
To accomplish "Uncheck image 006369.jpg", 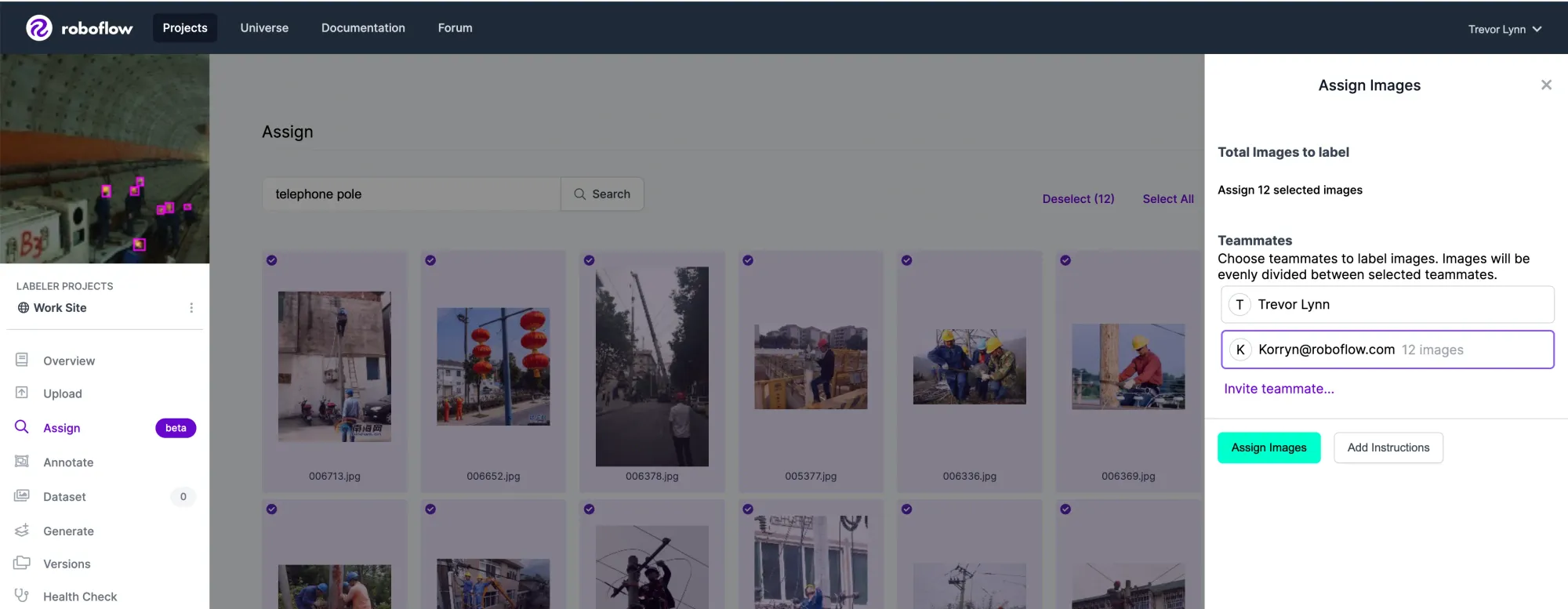I will point(1065,260).
